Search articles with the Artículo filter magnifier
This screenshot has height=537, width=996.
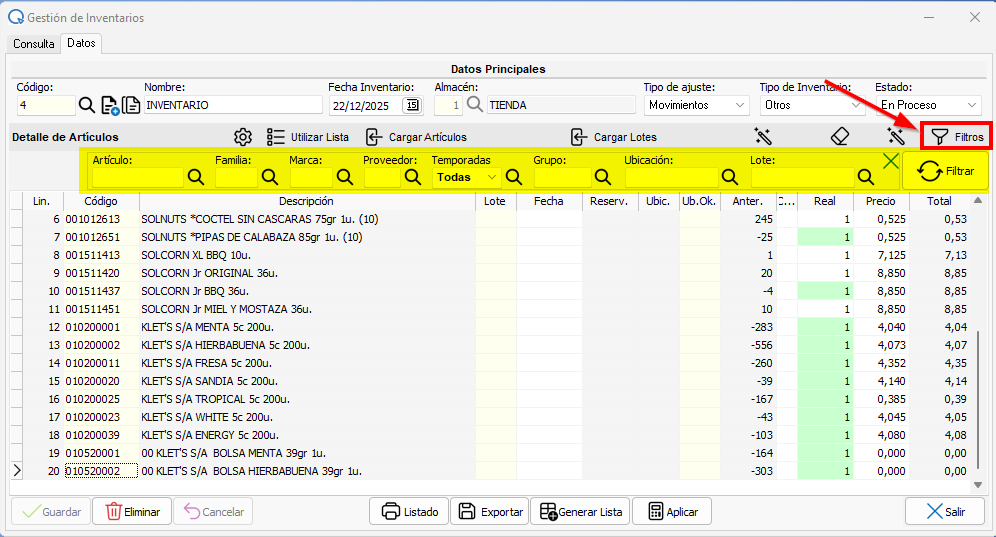tap(196, 177)
